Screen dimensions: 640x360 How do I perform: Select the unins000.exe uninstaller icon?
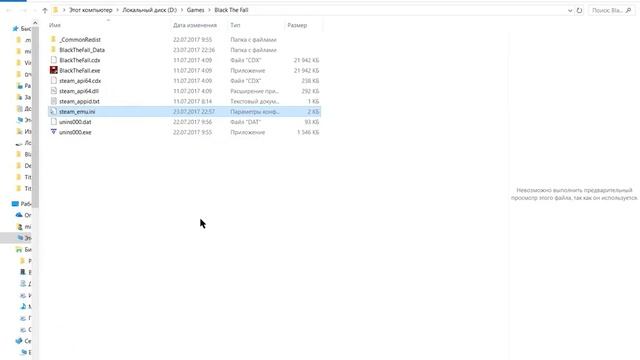click(x=53, y=132)
